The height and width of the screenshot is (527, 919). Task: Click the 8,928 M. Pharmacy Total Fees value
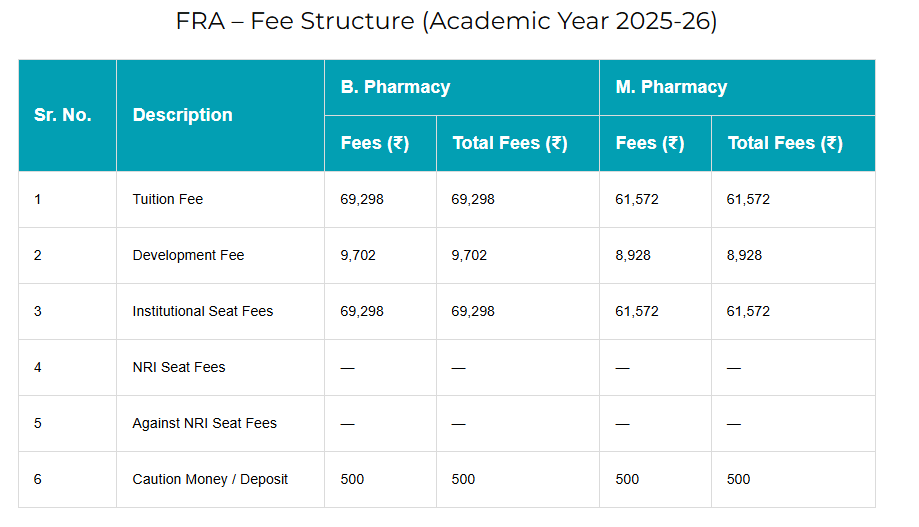point(744,255)
